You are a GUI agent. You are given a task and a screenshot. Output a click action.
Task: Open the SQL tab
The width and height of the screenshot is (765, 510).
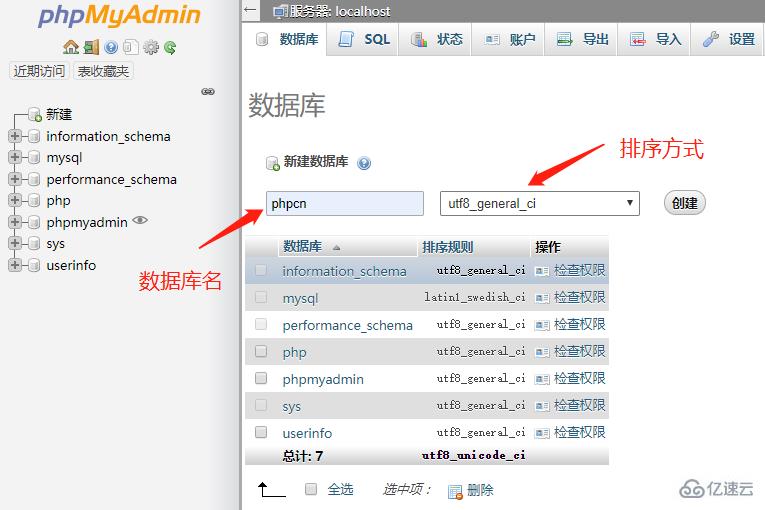[x=363, y=39]
